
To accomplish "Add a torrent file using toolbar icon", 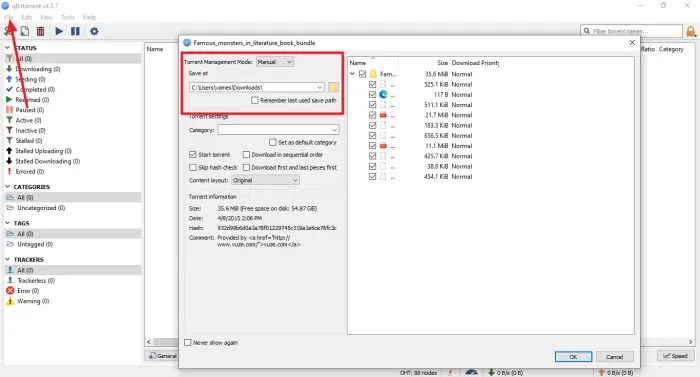I will (x=25, y=31).
